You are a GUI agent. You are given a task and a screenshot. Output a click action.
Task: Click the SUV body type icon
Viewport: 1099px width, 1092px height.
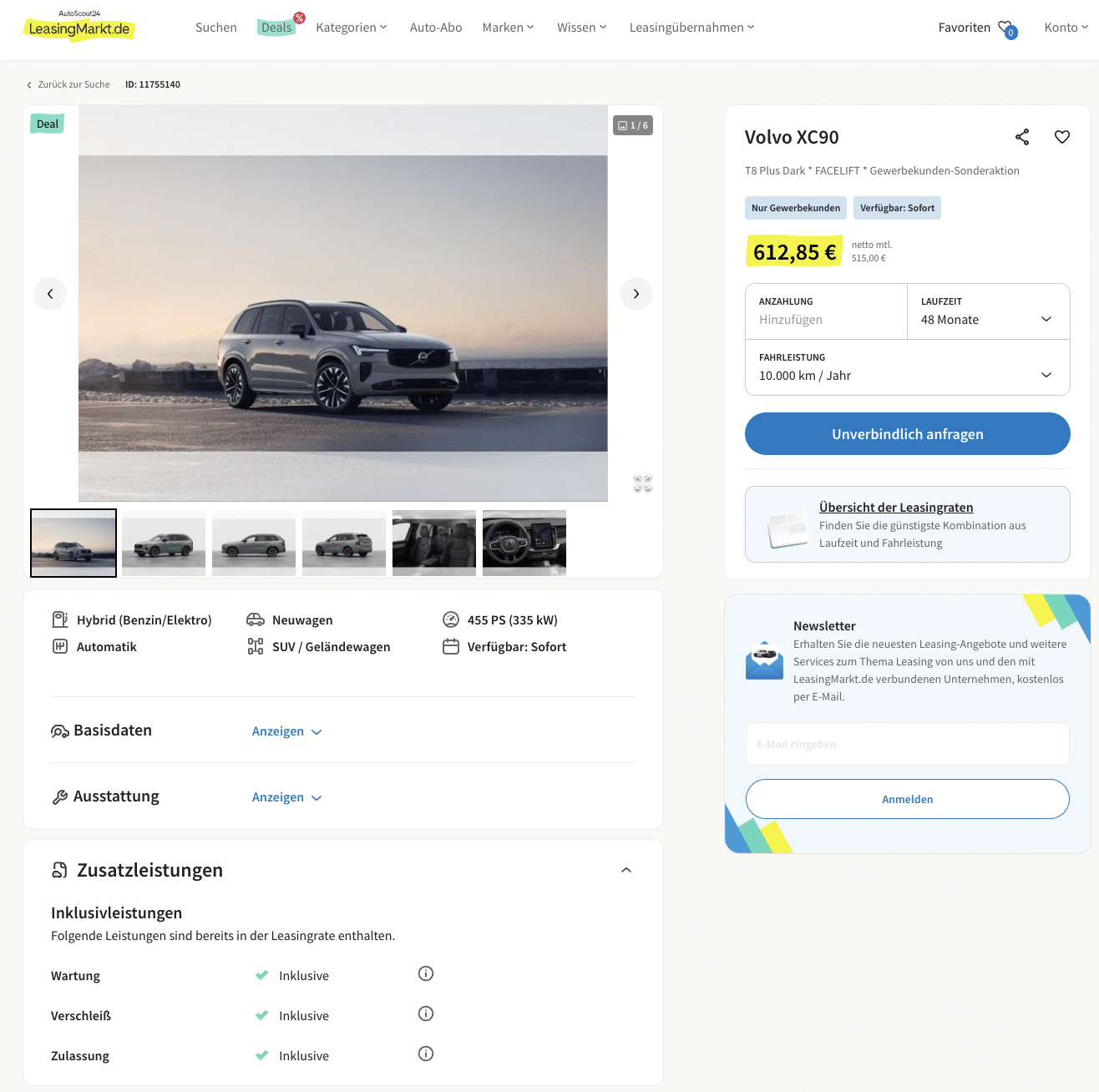point(256,646)
